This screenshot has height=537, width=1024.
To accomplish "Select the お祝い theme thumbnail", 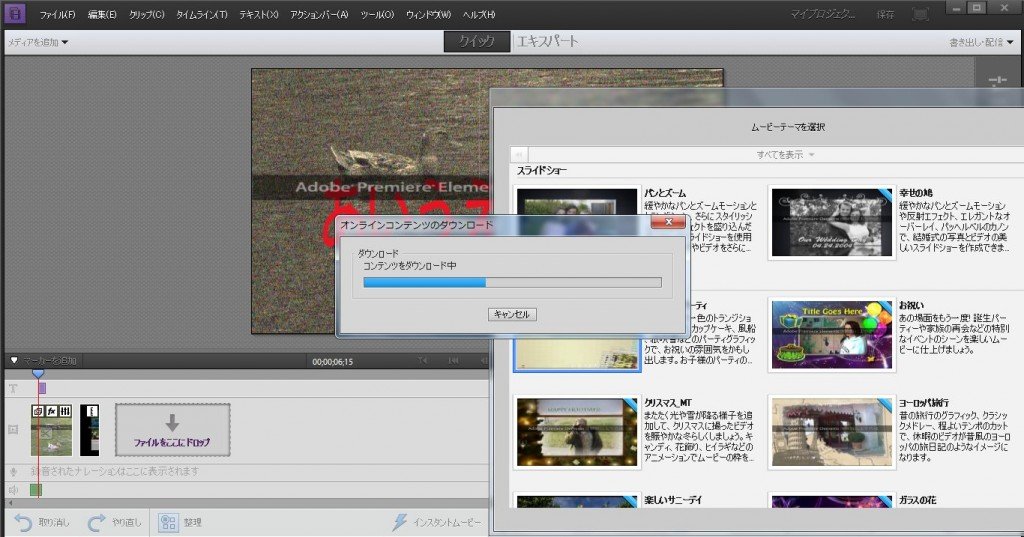I will [831, 334].
